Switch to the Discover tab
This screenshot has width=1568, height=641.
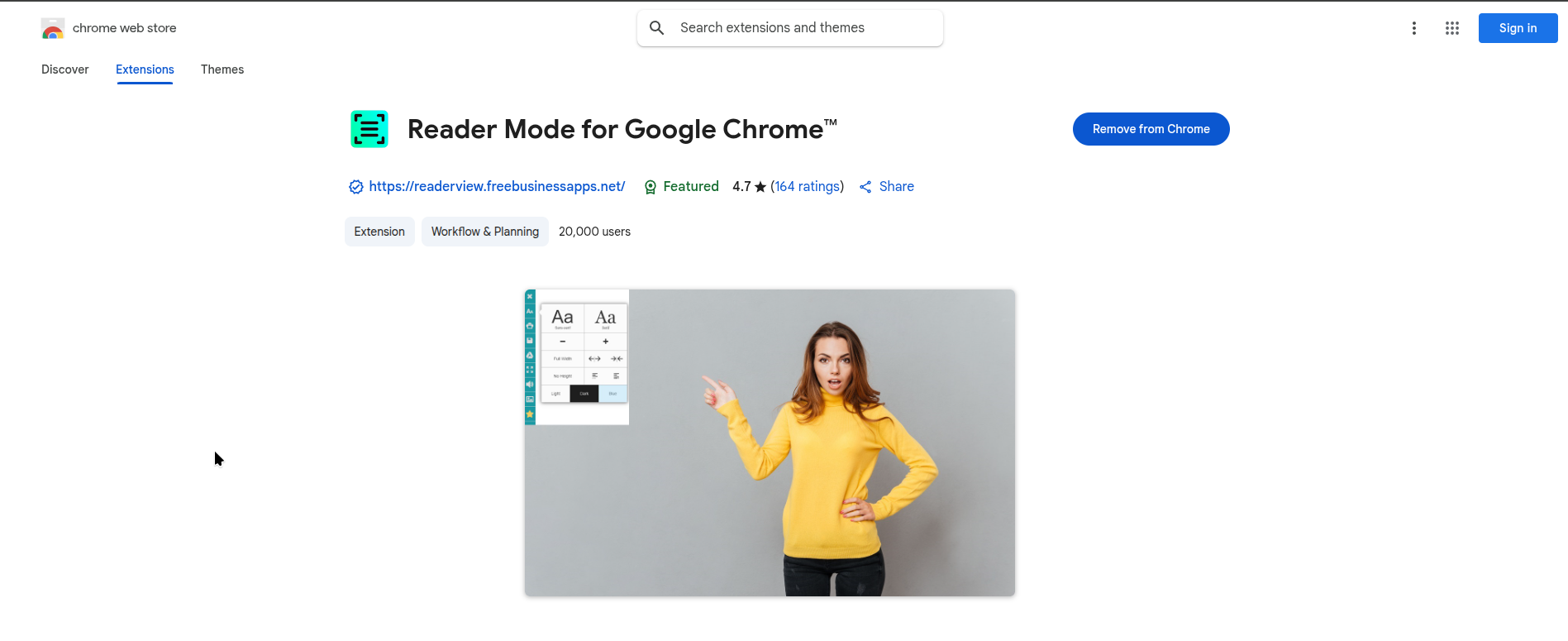tap(65, 69)
